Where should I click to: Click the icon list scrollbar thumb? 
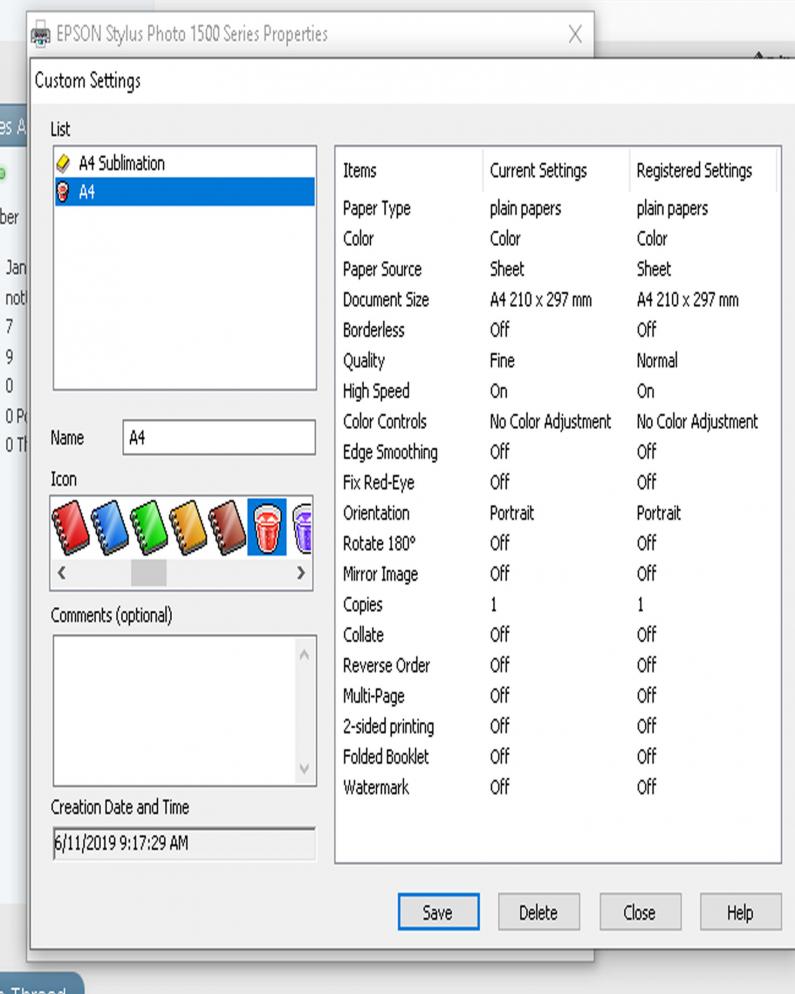point(148,573)
